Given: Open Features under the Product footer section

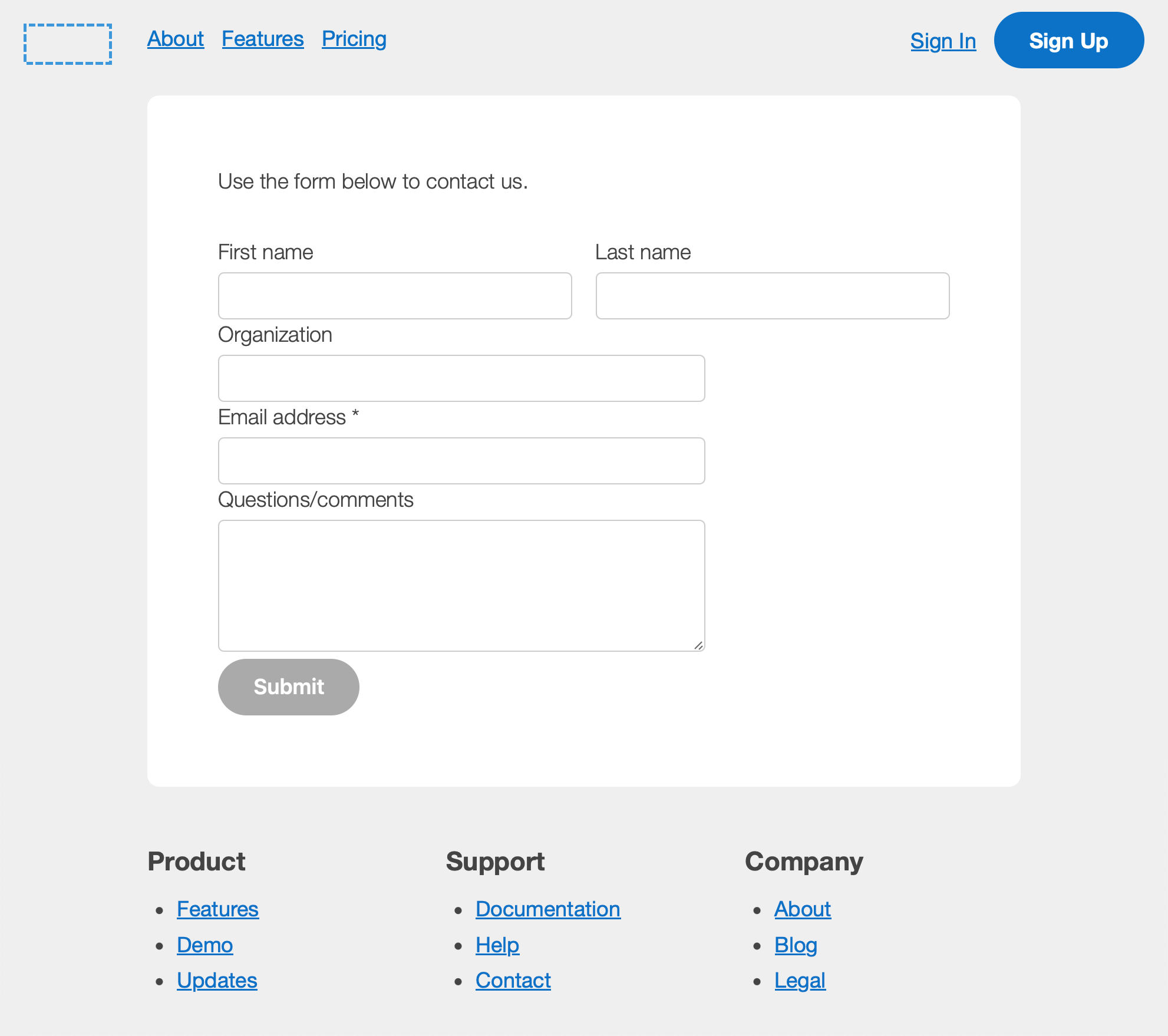Looking at the screenshot, I should tap(217, 909).
